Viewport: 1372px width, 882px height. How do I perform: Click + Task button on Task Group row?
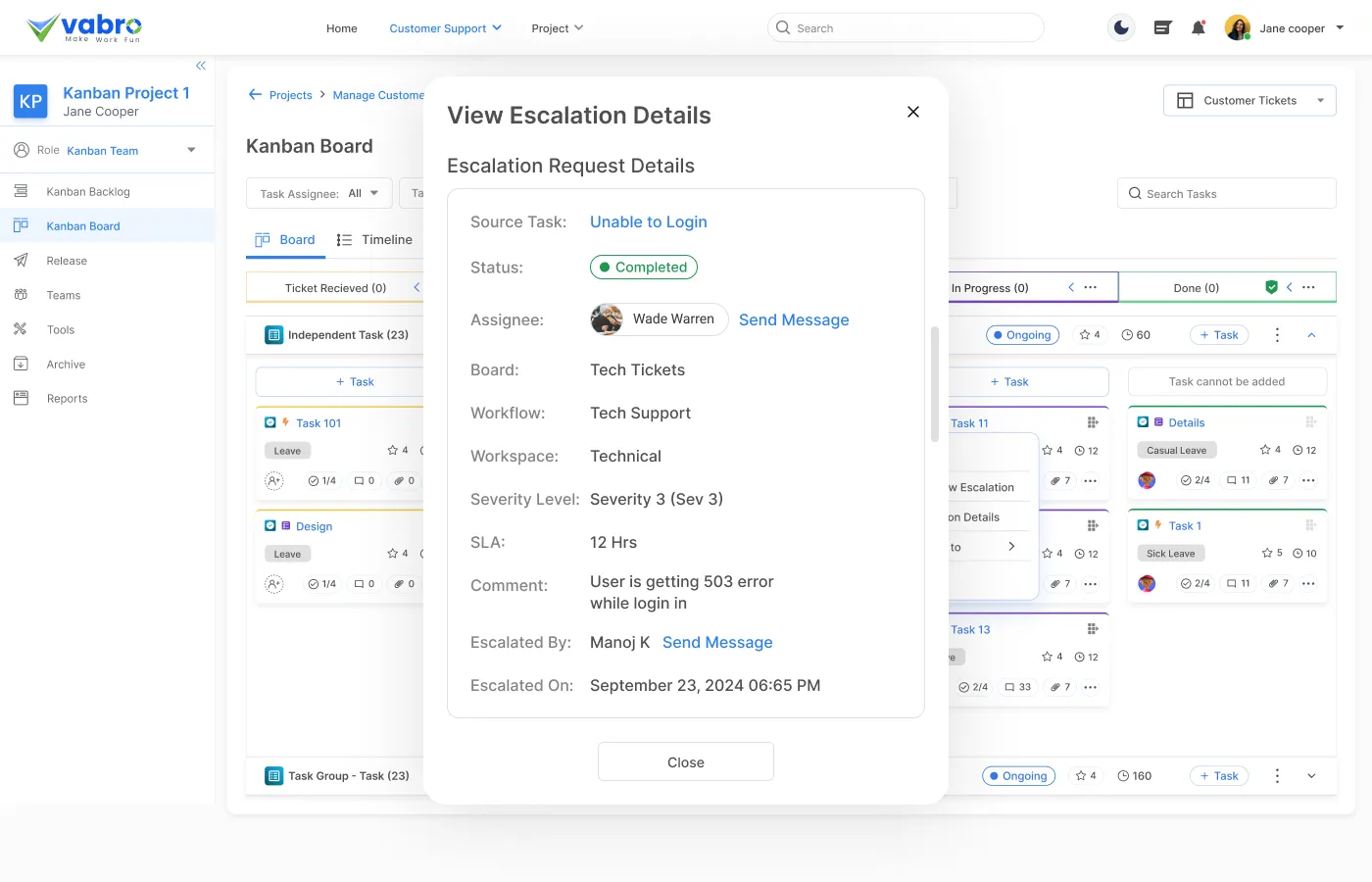pos(1220,776)
